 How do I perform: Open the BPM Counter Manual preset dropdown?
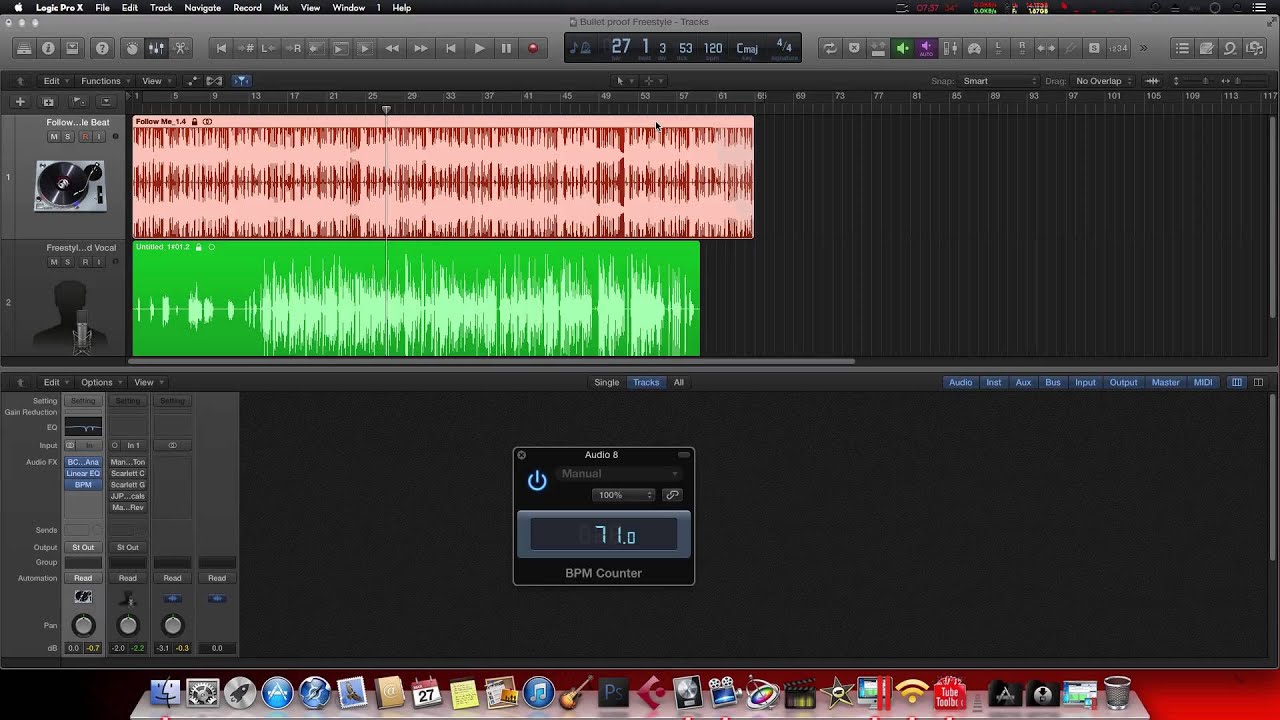coord(620,474)
